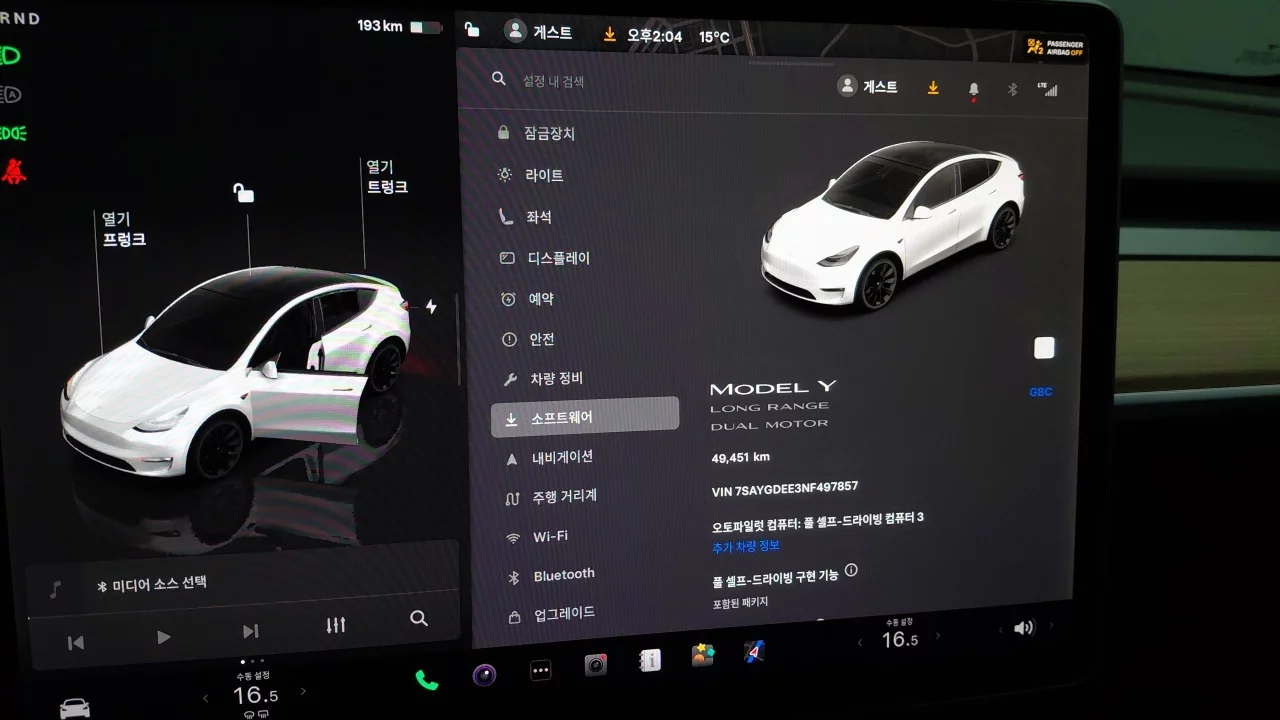Select the 디스플레이 settings menu item
Image resolution: width=1280 pixels, height=720 pixels.
pos(558,258)
